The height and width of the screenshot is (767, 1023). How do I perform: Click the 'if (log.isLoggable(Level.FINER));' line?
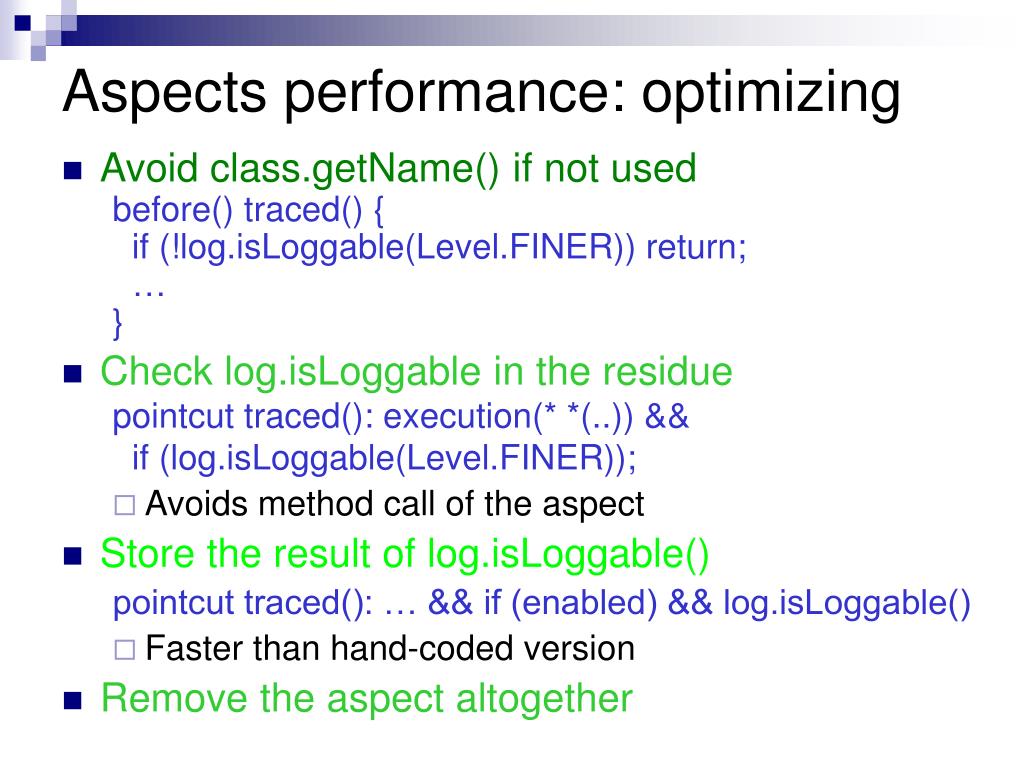click(384, 458)
